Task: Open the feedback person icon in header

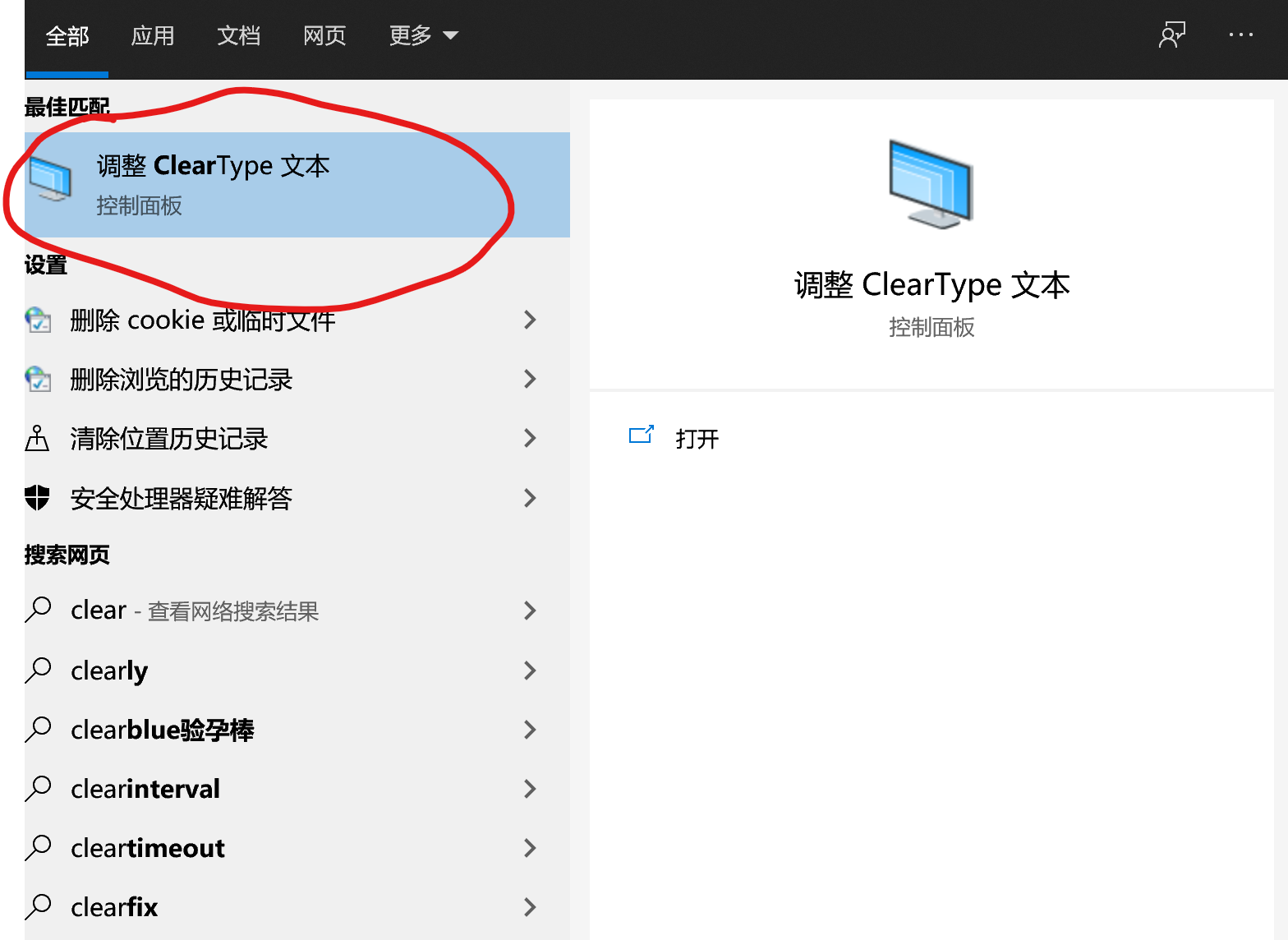Action: (1172, 35)
